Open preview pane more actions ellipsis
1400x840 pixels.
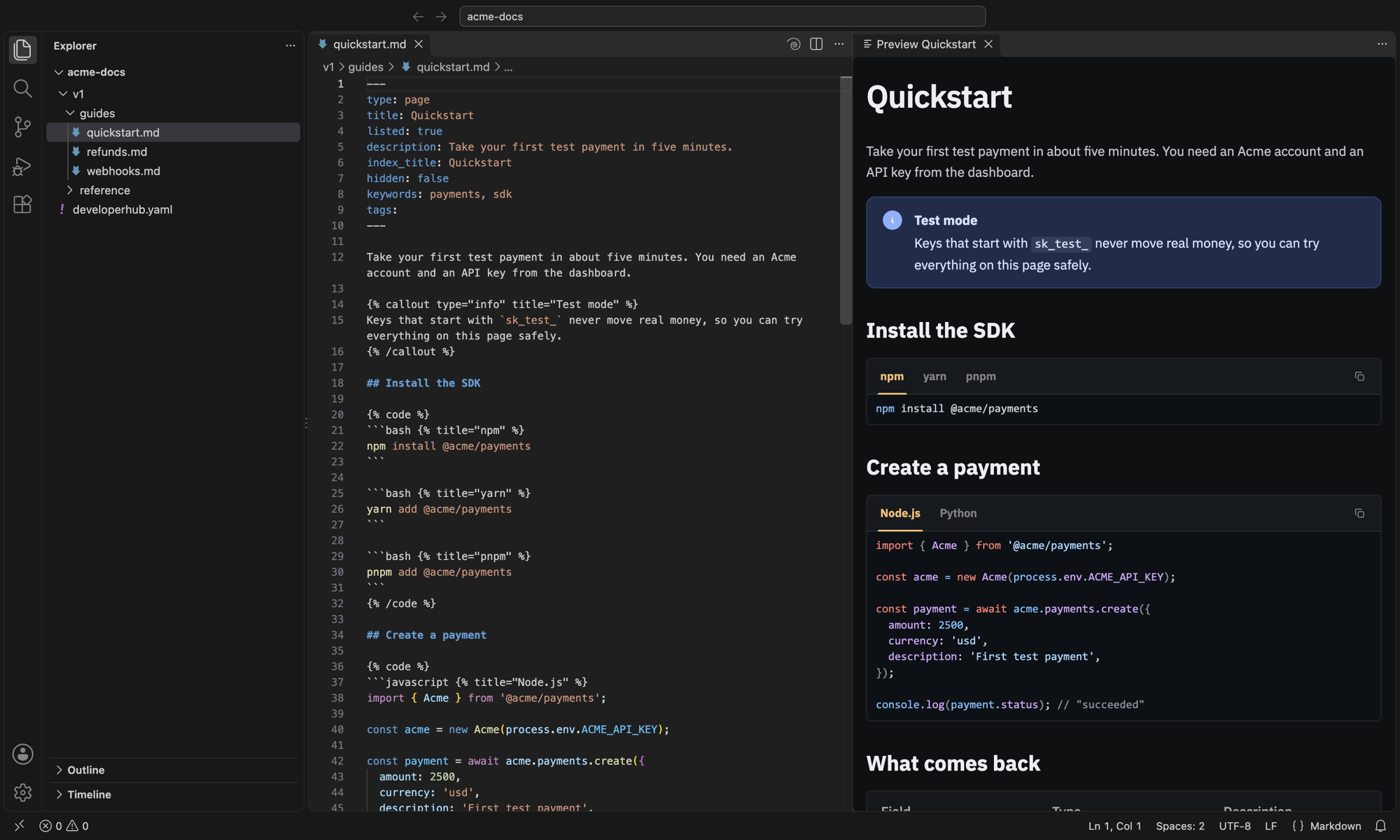point(1382,44)
